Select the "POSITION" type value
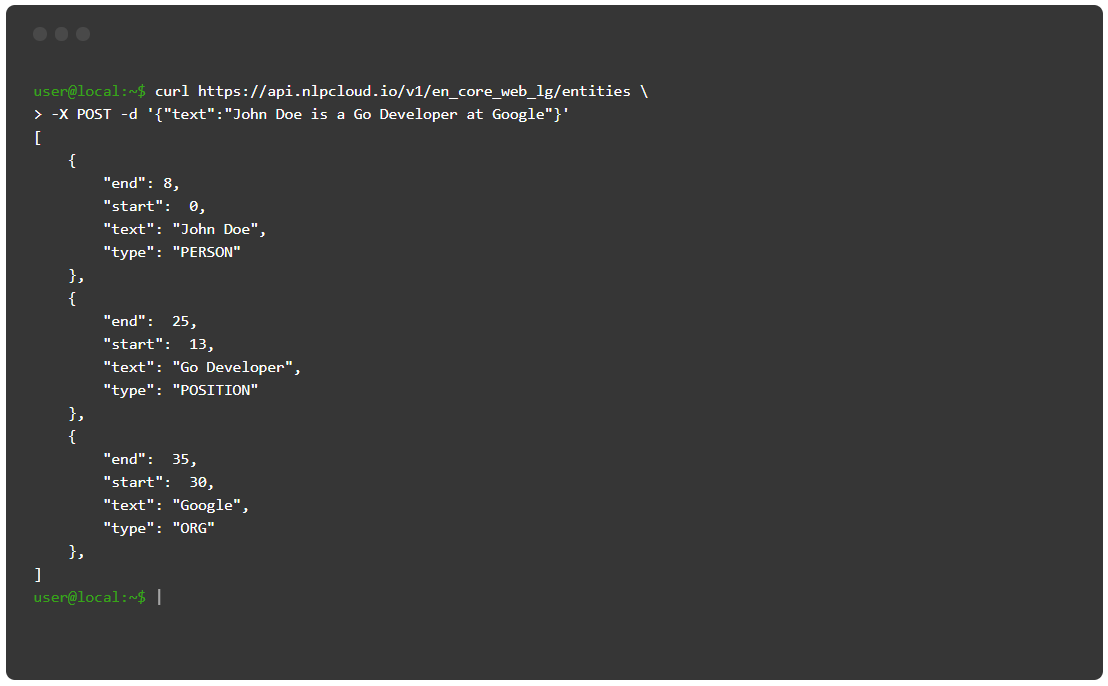 (215, 390)
